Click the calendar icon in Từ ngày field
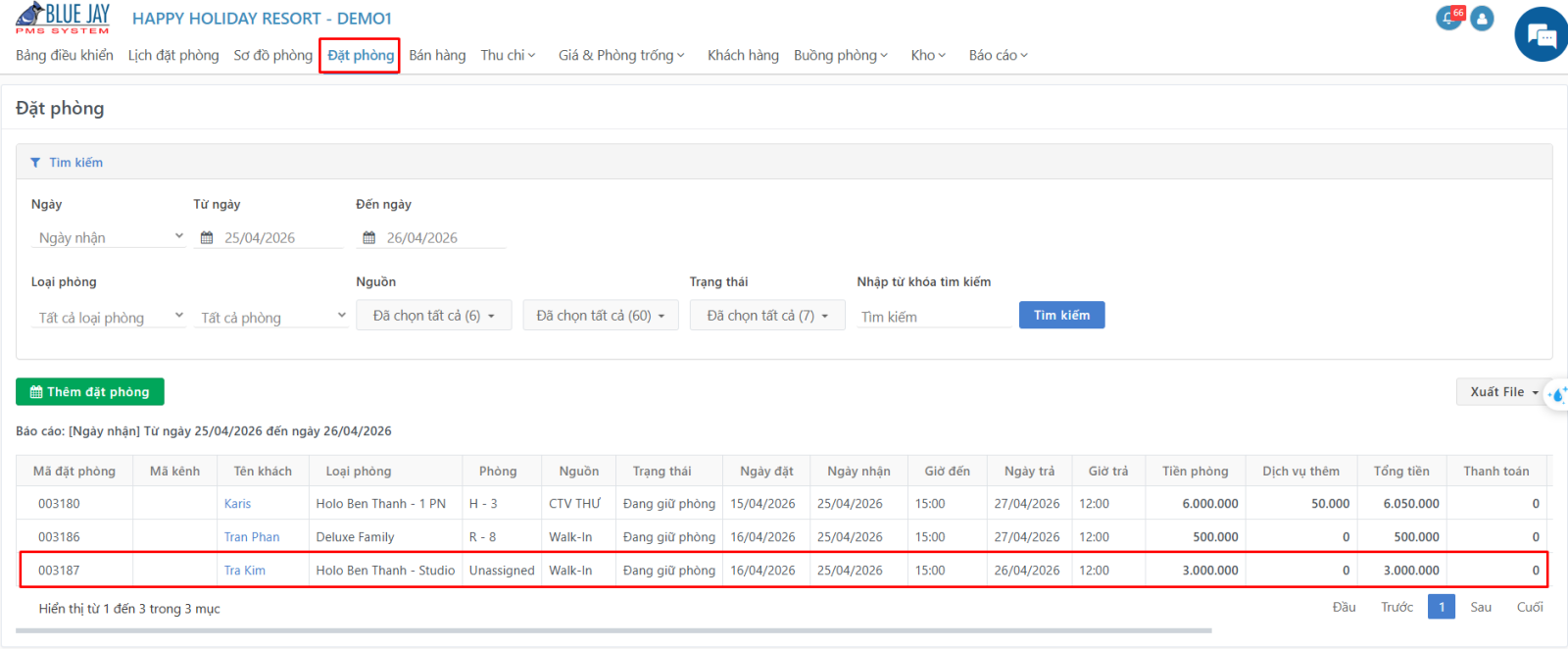The height and width of the screenshot is (649, 1568). (207, 237)
